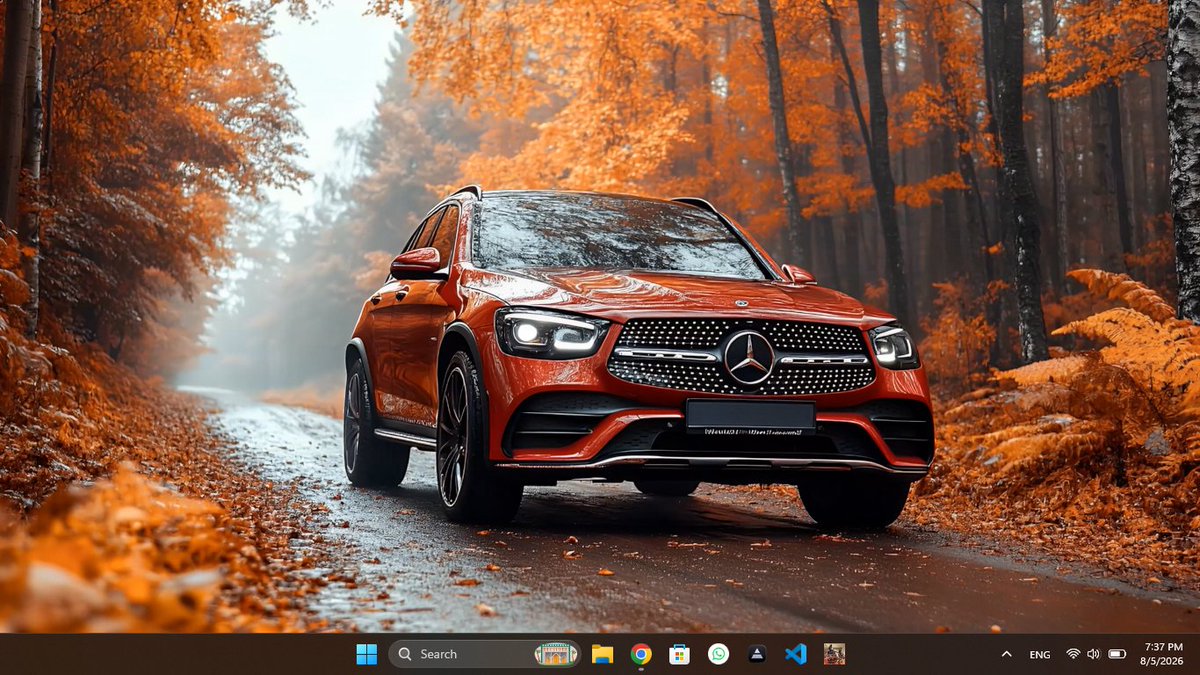The height and width of the screenshot is (675, 1200).
Task: Launch Google Chrome from the taskbar
Action: point(641,654)
